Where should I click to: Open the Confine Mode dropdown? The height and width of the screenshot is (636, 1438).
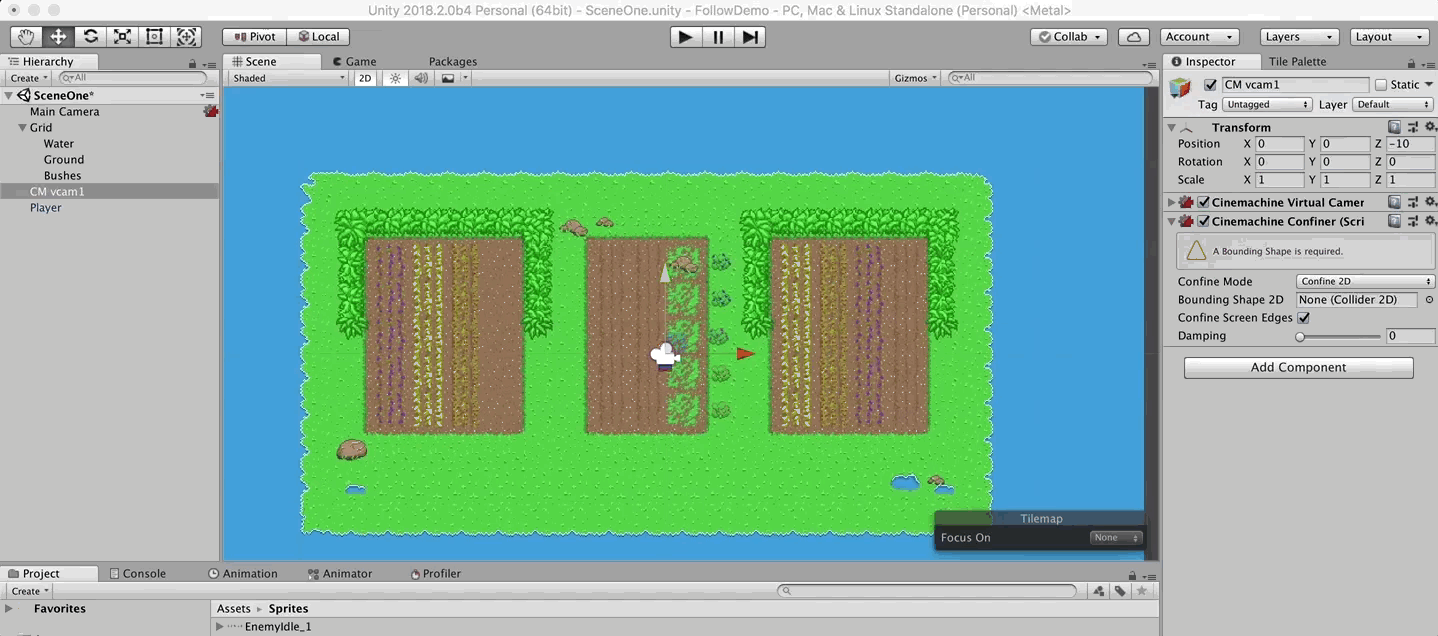pos(1365,282)
